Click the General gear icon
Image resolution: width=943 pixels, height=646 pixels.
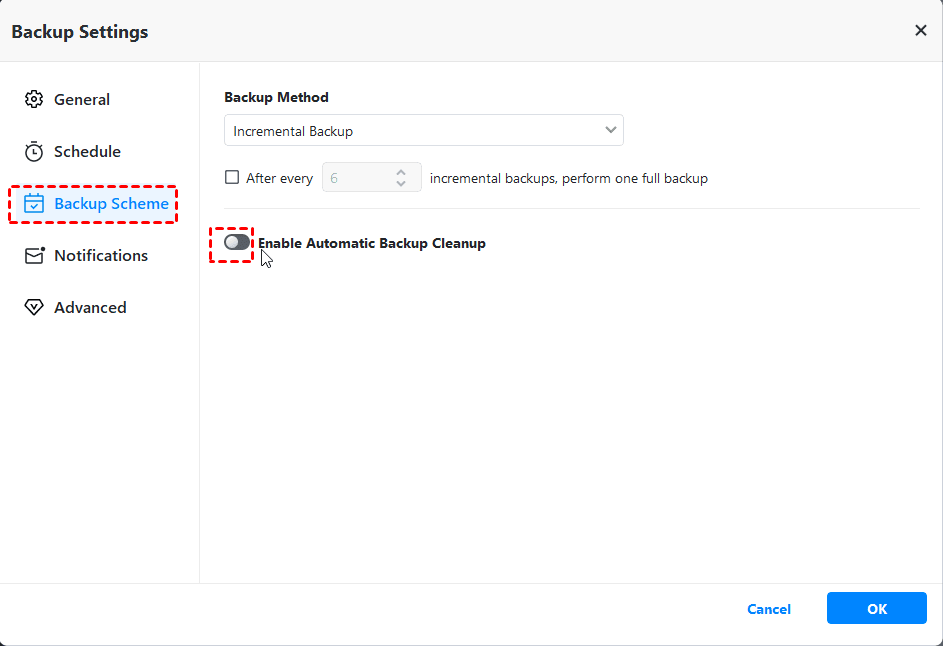click(34, 100)
